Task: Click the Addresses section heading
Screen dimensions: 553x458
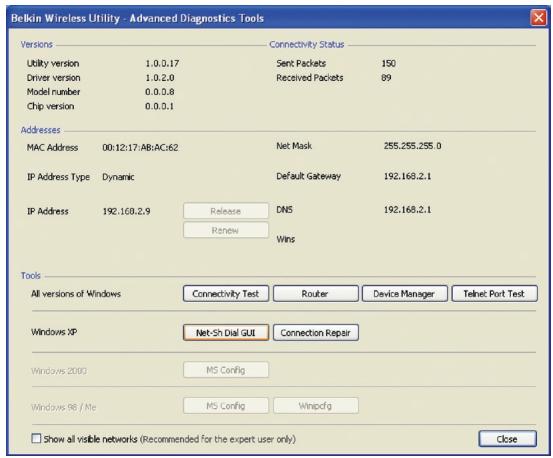Action: [x=41, y=130]
